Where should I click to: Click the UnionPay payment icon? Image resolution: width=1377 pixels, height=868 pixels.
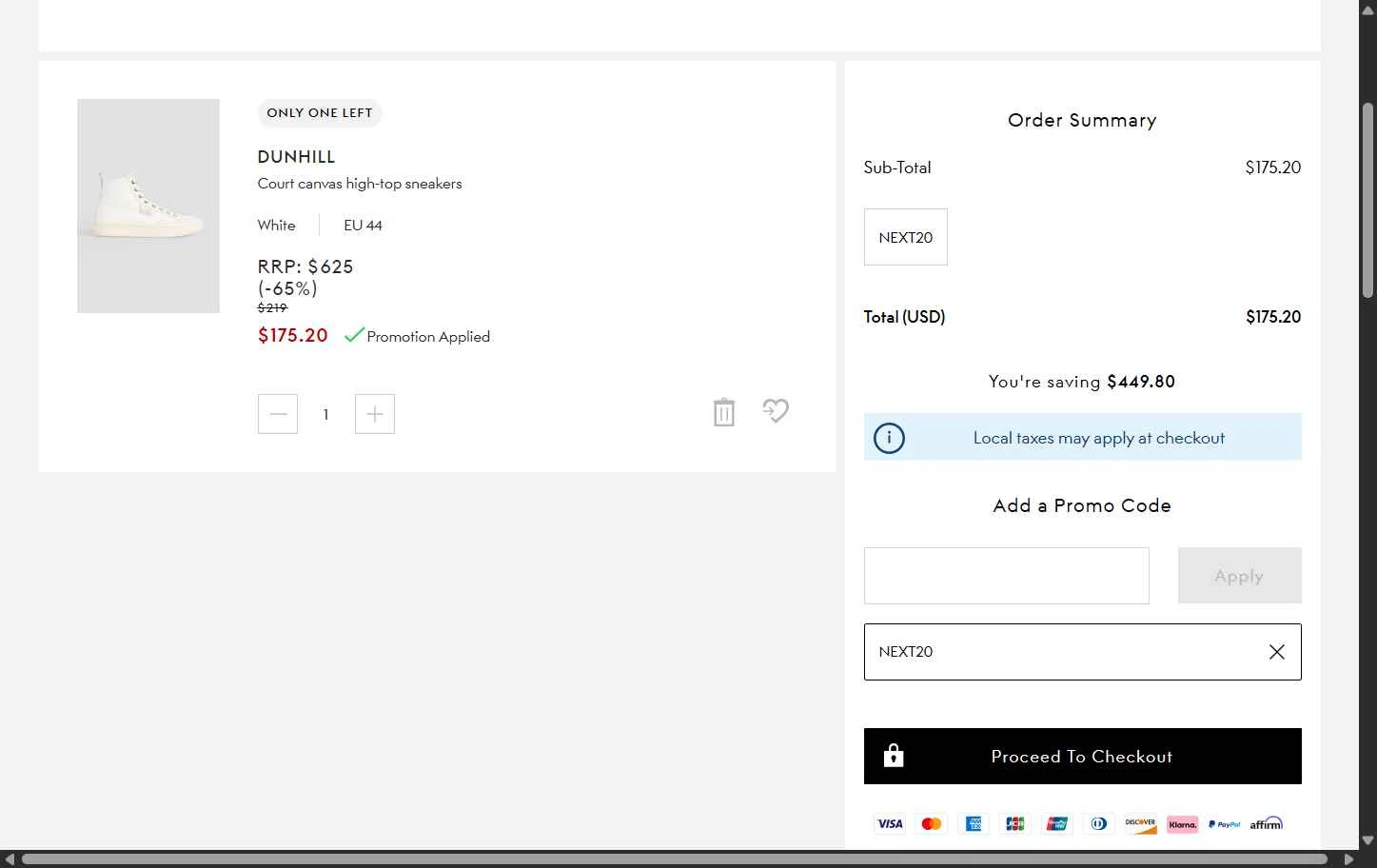pyautogui.click(x=1057, y=824)
